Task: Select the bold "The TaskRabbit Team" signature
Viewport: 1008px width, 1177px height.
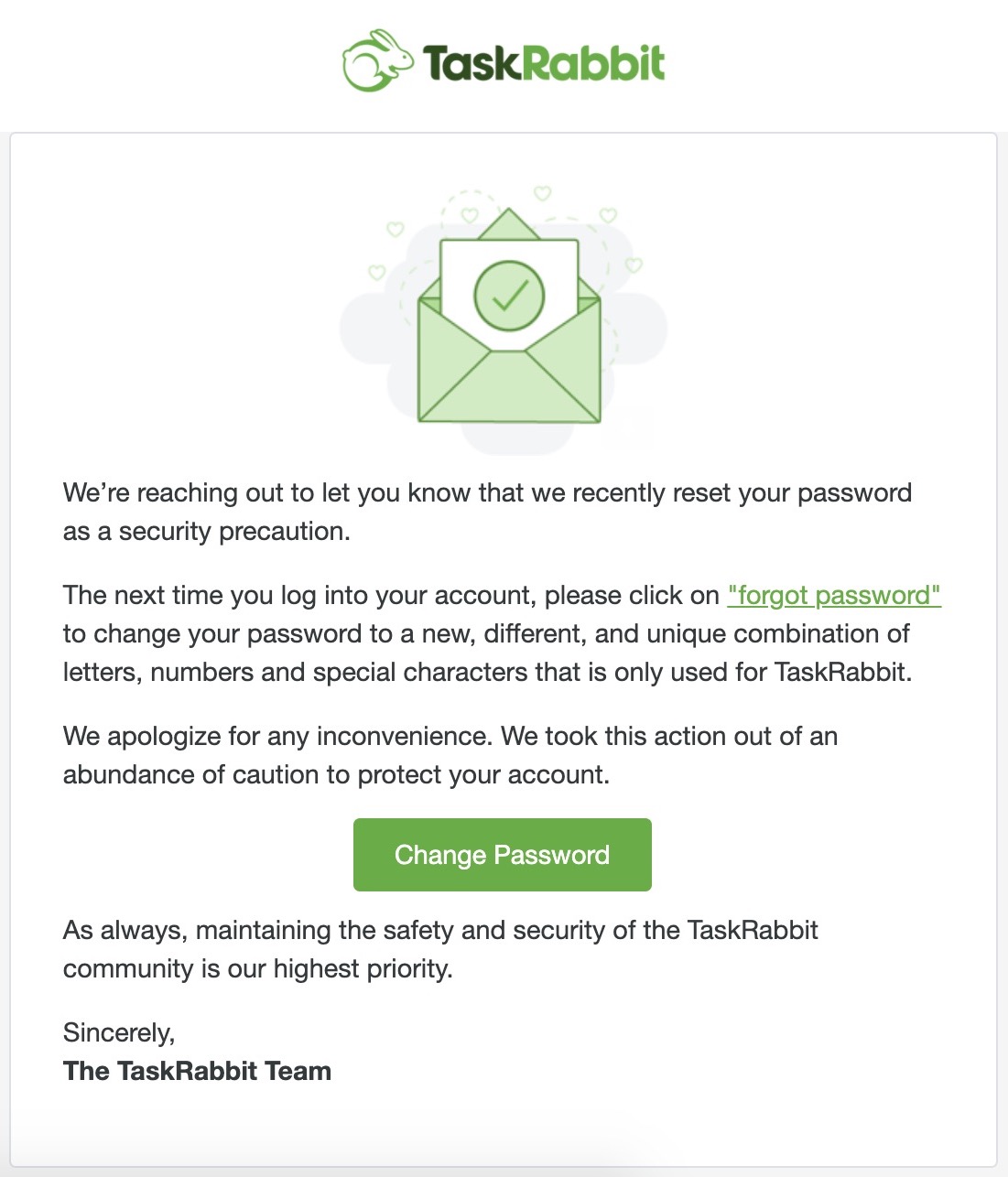Action: (x=196, y=1071)
